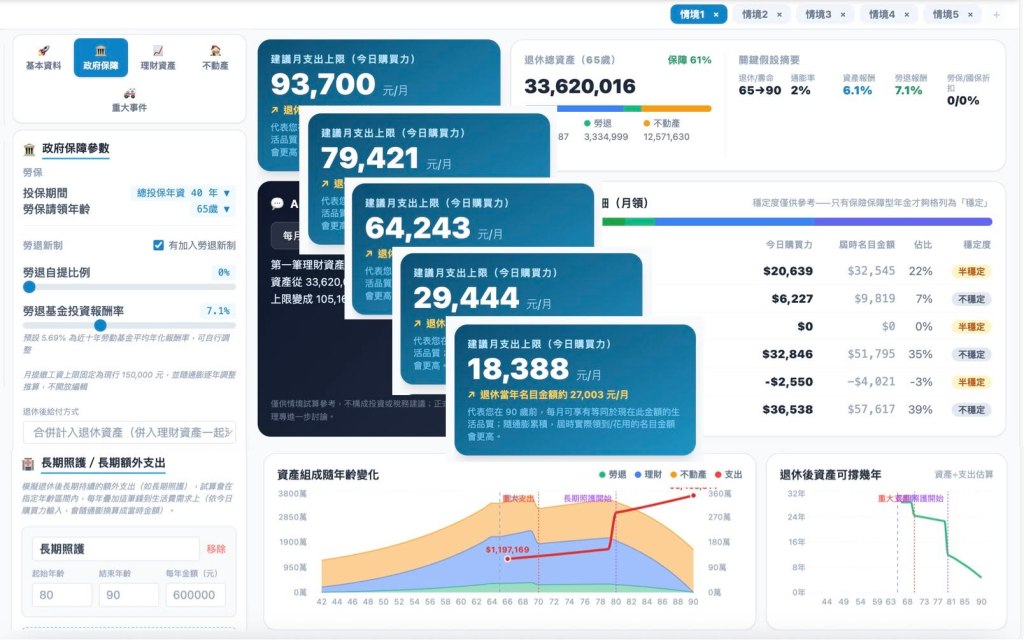Click the 每年金額 input field
Viewport: 1024px width, 640px height.
(195, 595)
